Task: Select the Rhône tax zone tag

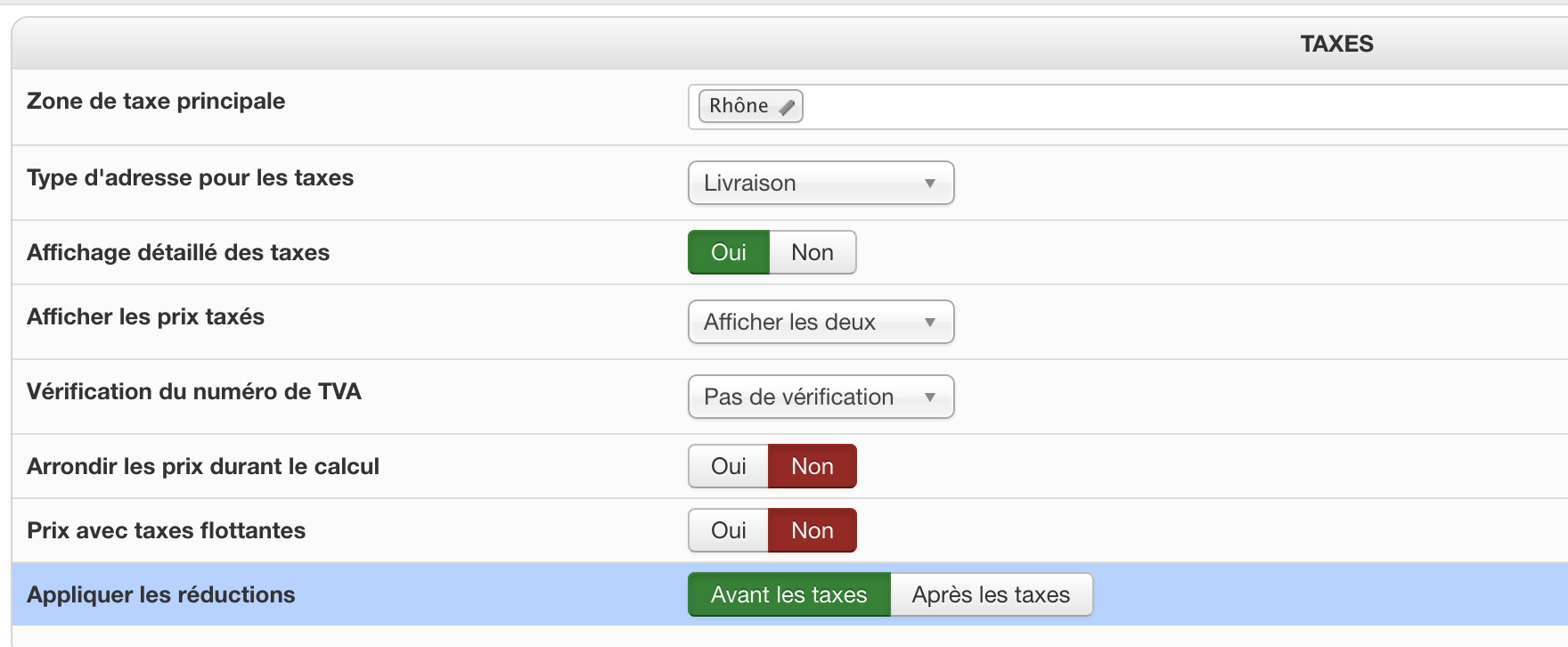Action: tap(739, 106)
